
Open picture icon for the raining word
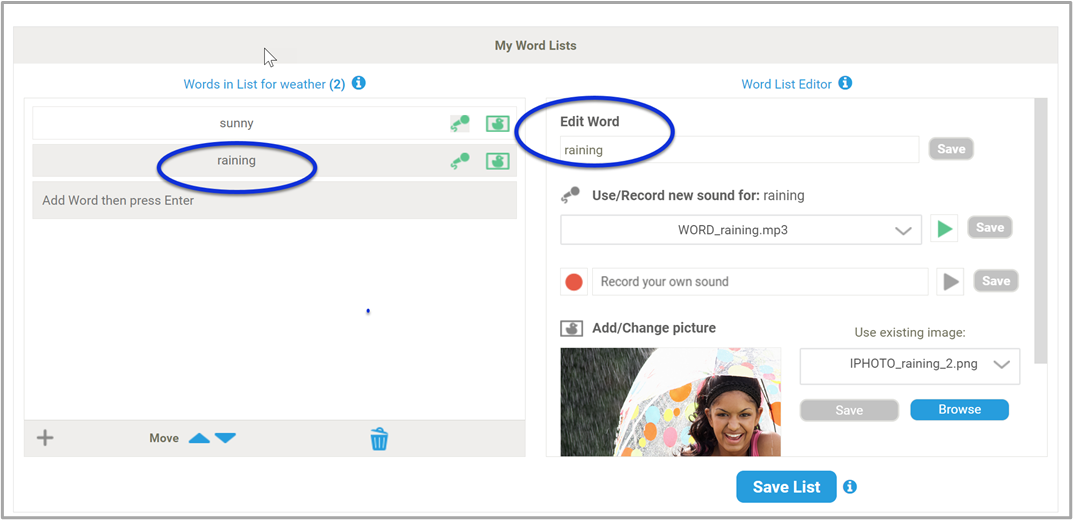(497, 161)
